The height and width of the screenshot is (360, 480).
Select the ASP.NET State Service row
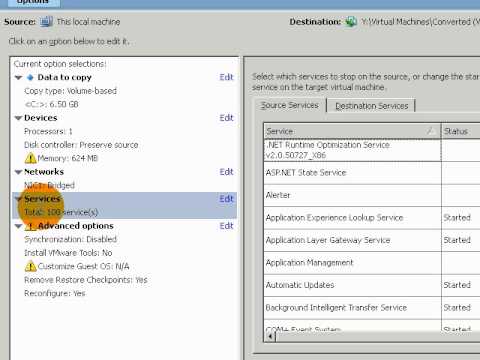[x=372, y=173]
